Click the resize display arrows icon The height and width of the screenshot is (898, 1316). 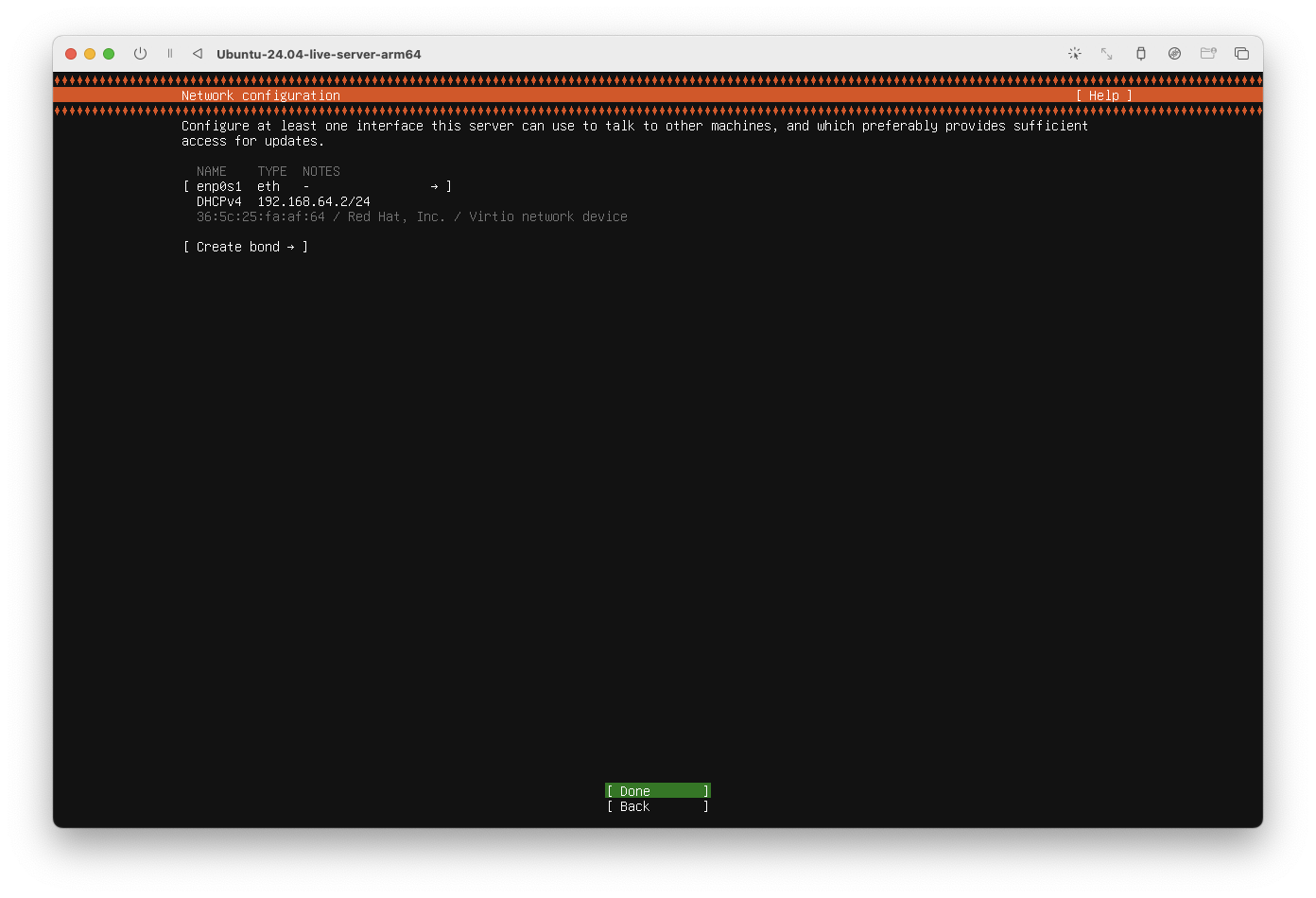[x=1107, y=54]
